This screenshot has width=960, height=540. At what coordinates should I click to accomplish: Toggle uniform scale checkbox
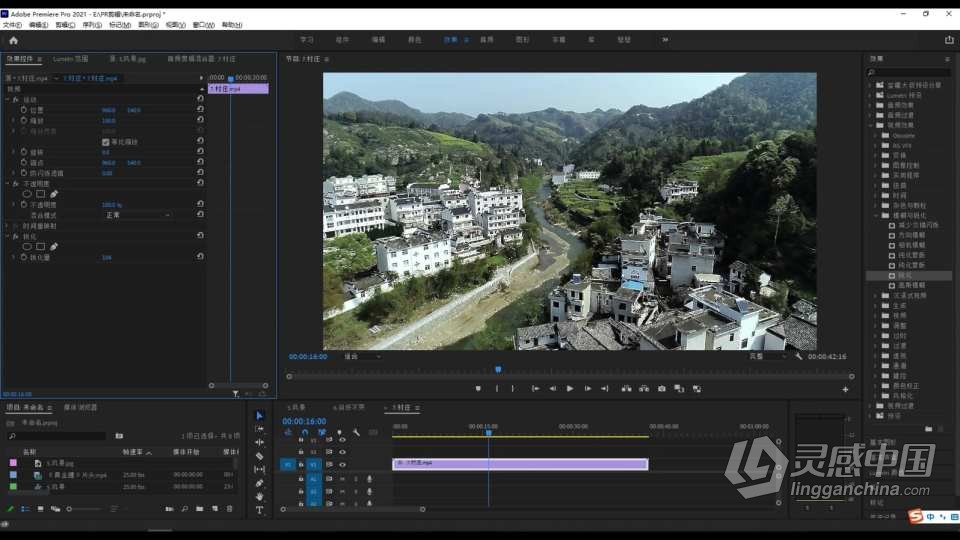(106, 142)
